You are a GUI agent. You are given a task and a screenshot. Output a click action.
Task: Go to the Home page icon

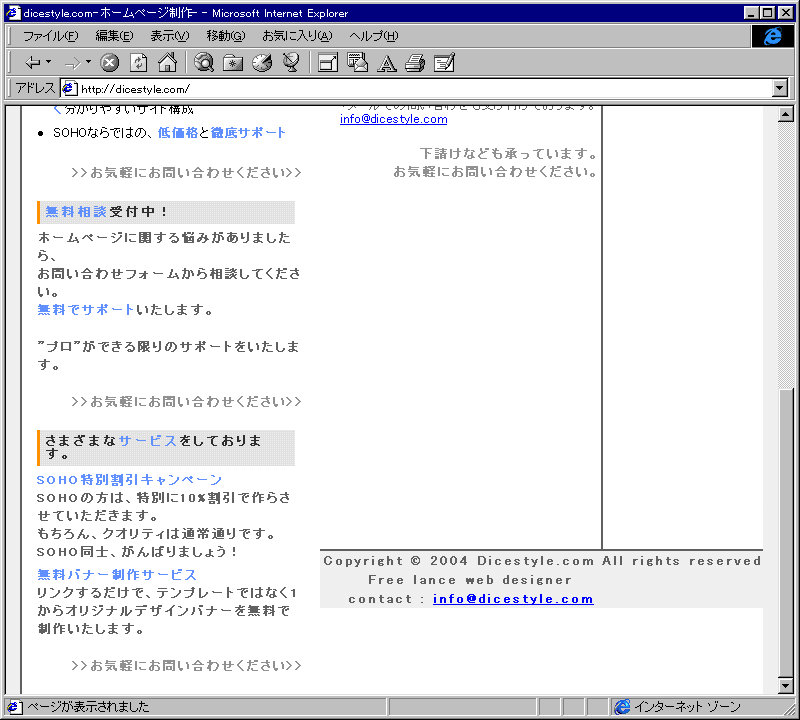(x=167, y=63)
